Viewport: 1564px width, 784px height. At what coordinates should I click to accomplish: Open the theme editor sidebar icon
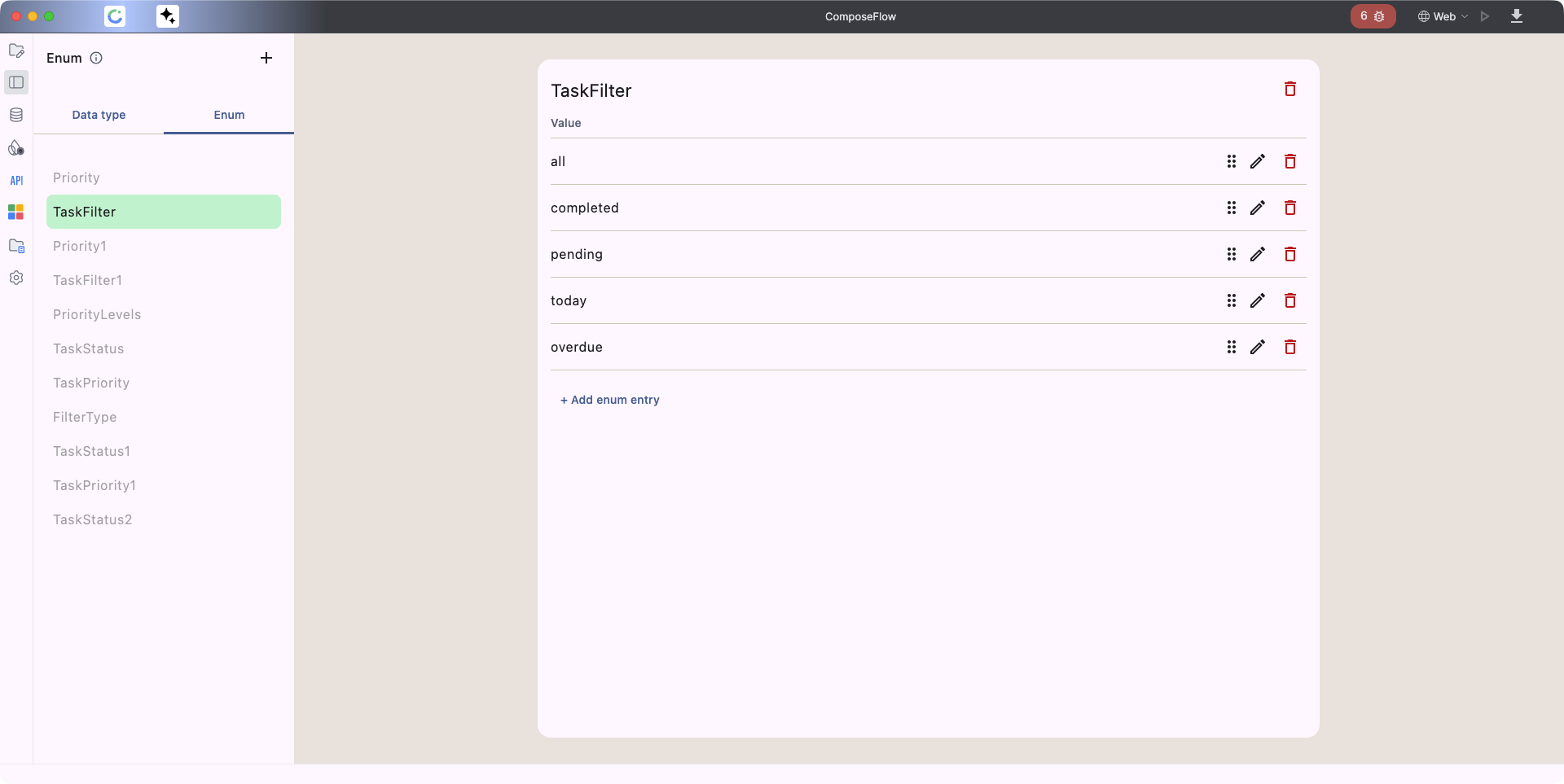(x=16, y=147)
